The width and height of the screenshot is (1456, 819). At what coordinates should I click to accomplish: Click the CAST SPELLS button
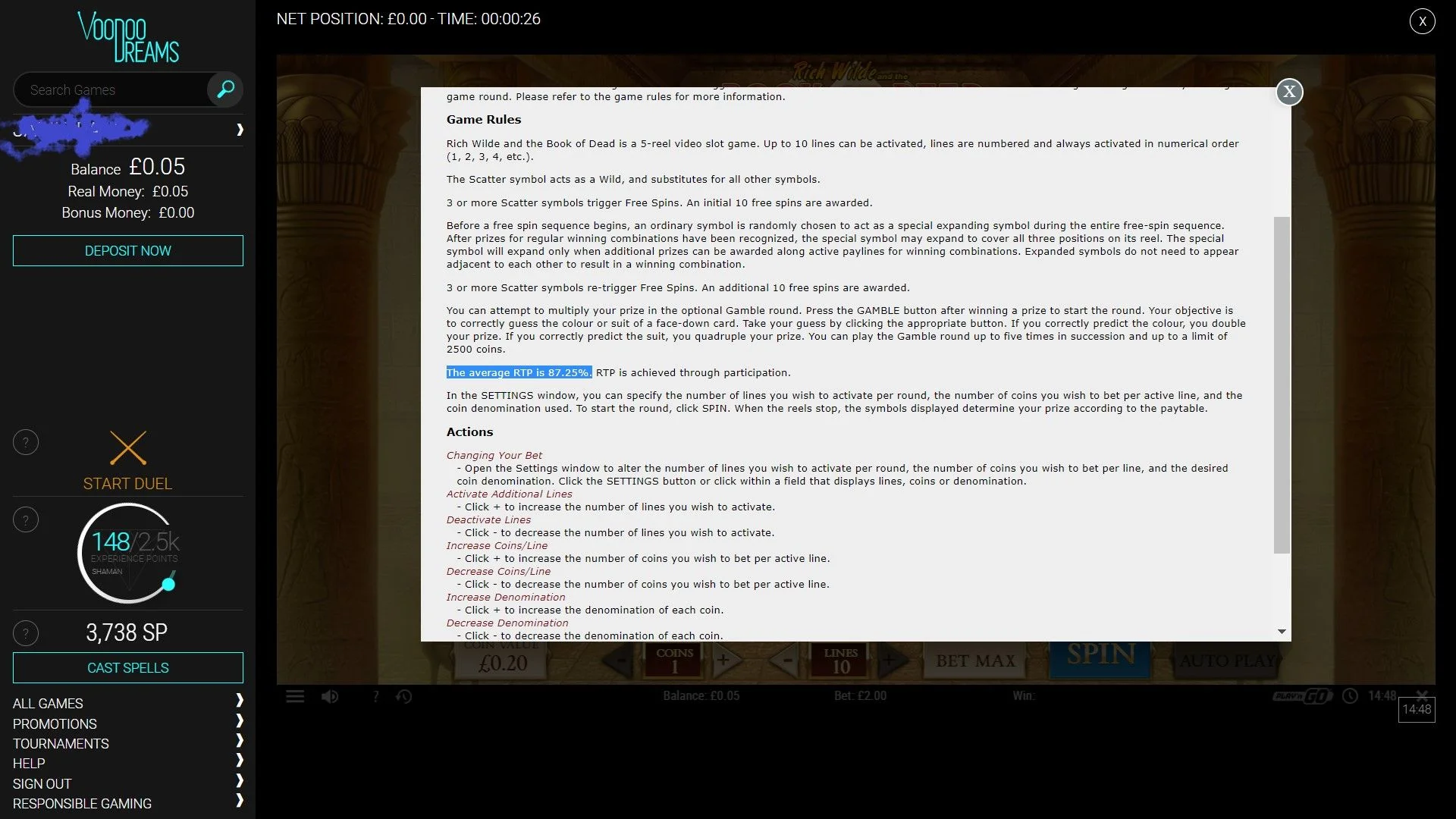coord(128,668)
